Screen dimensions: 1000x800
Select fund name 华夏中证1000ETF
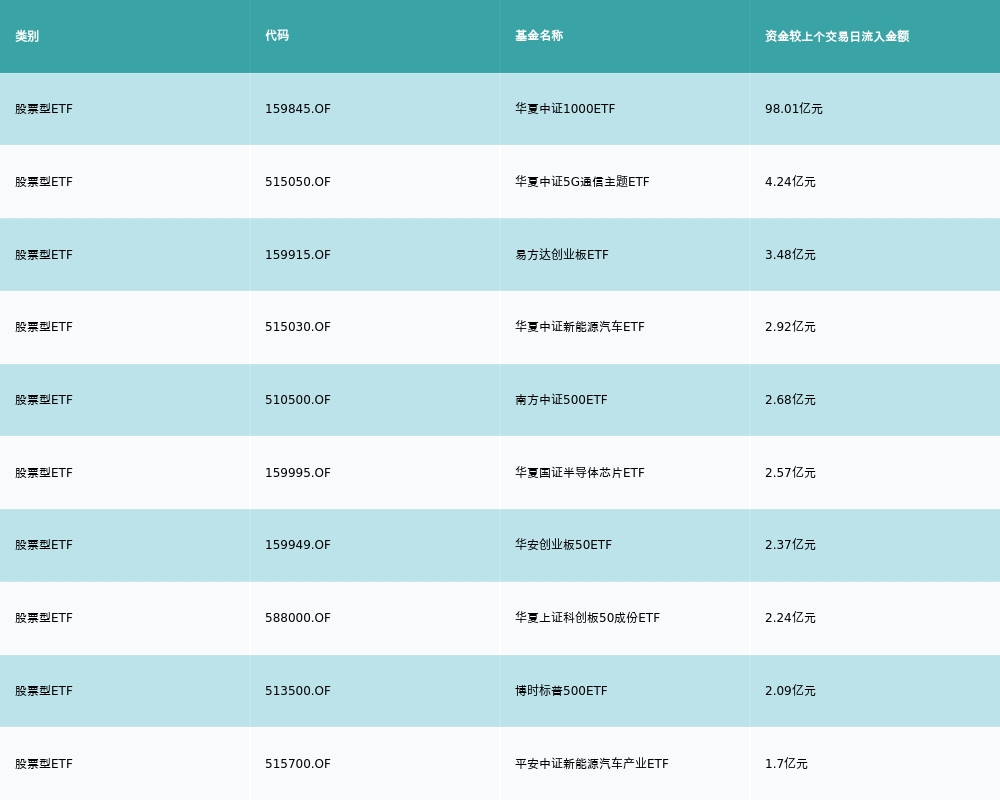(565, 109)
